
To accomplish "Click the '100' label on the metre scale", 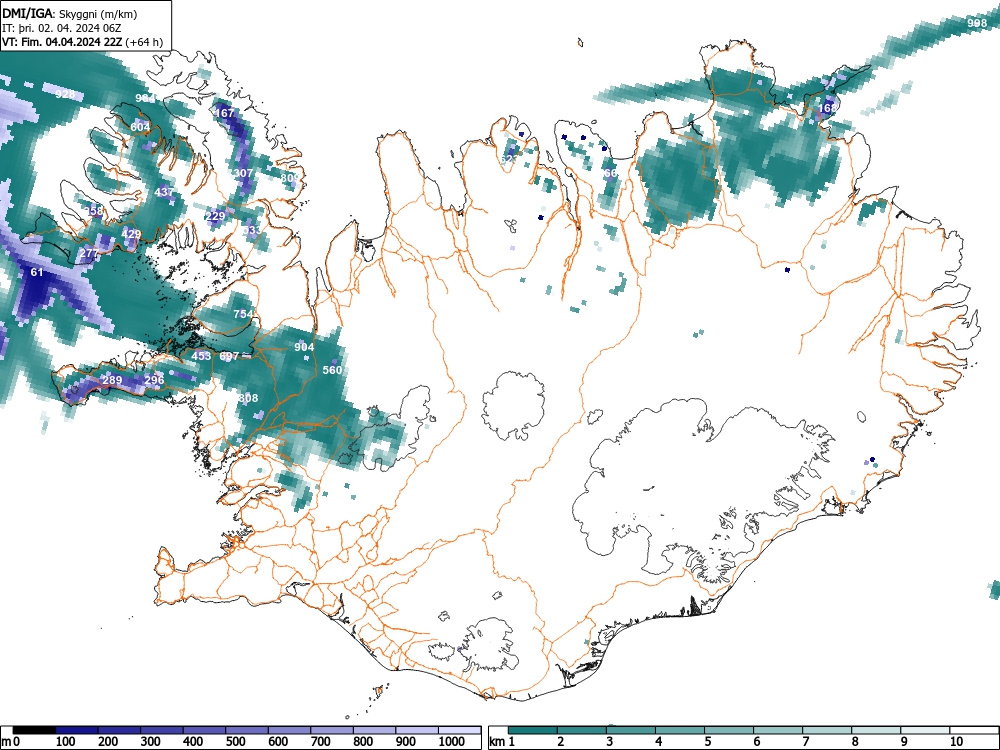I will [66, 742].
